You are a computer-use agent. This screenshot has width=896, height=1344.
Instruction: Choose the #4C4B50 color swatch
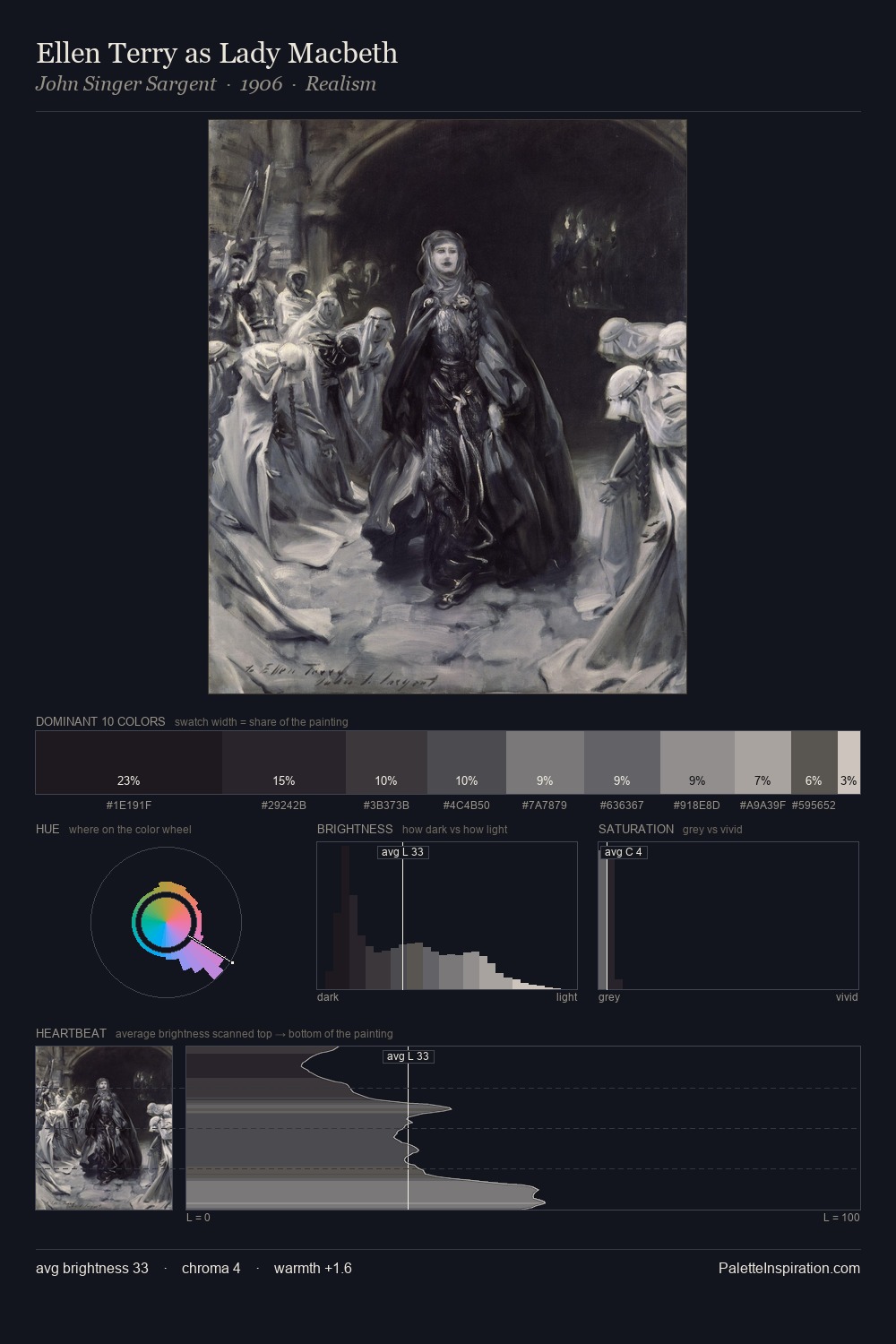tap(467, 762)
